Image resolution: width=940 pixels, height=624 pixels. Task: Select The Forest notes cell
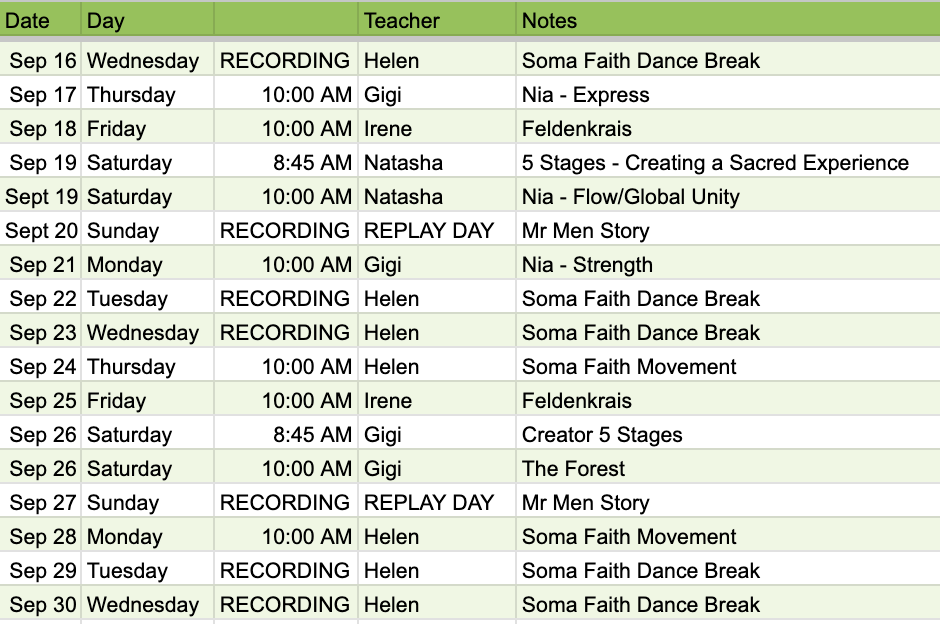point(728,468)
